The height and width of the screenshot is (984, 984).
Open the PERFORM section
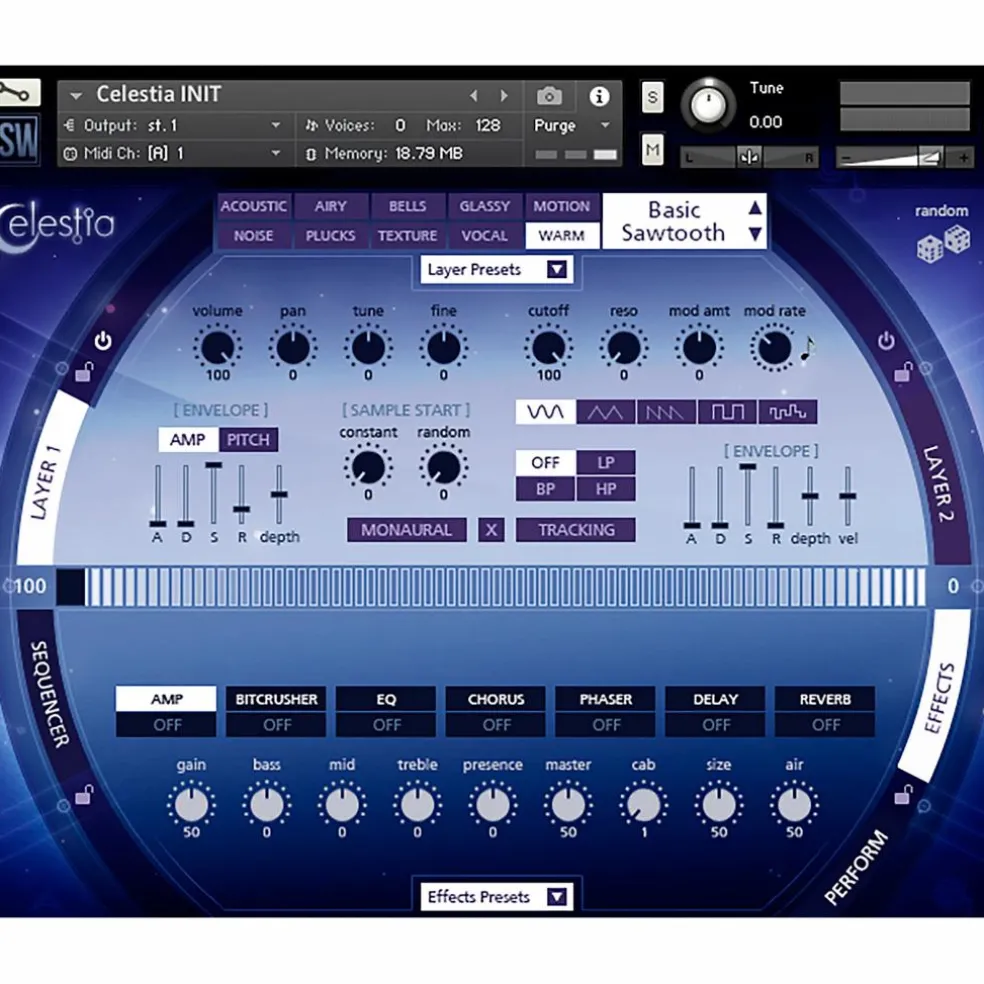[855, 867]
